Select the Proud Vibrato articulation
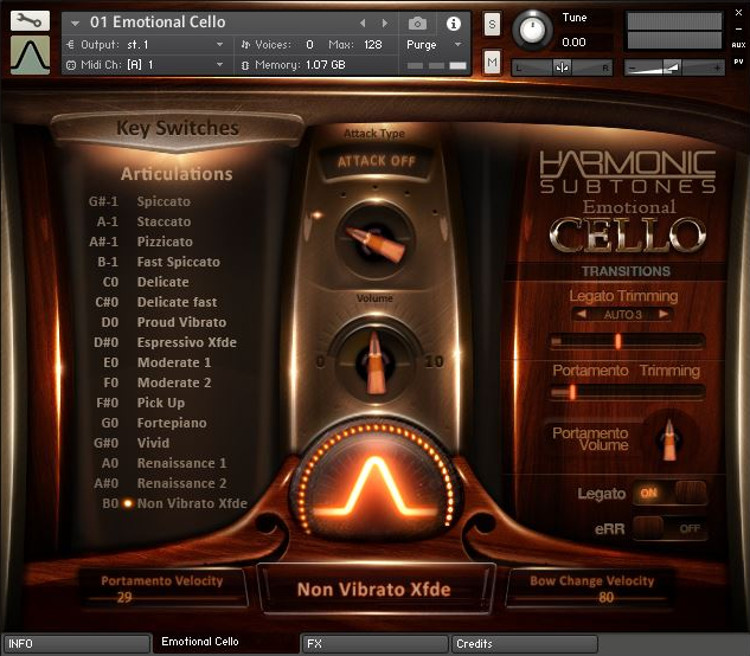The image size is (750, 656). coord(181,322)
